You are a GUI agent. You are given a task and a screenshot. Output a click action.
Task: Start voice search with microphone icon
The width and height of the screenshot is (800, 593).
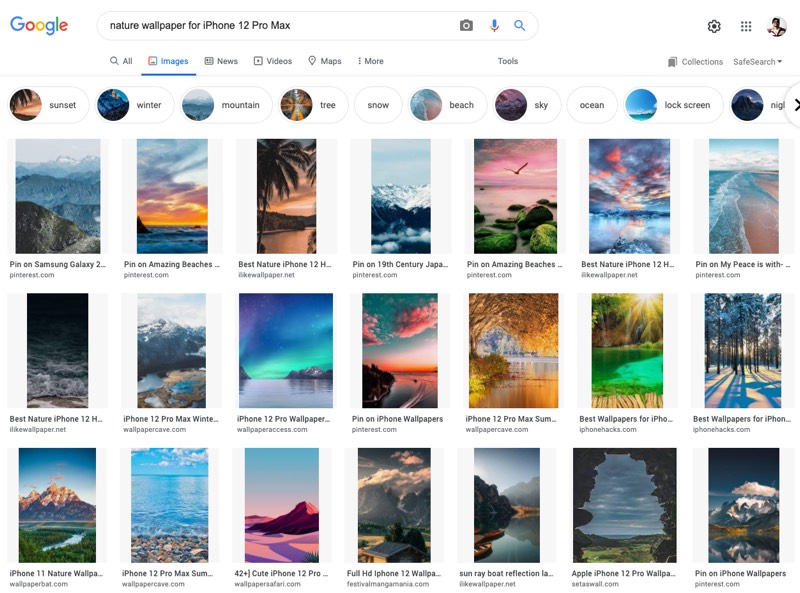pos(494,26)
